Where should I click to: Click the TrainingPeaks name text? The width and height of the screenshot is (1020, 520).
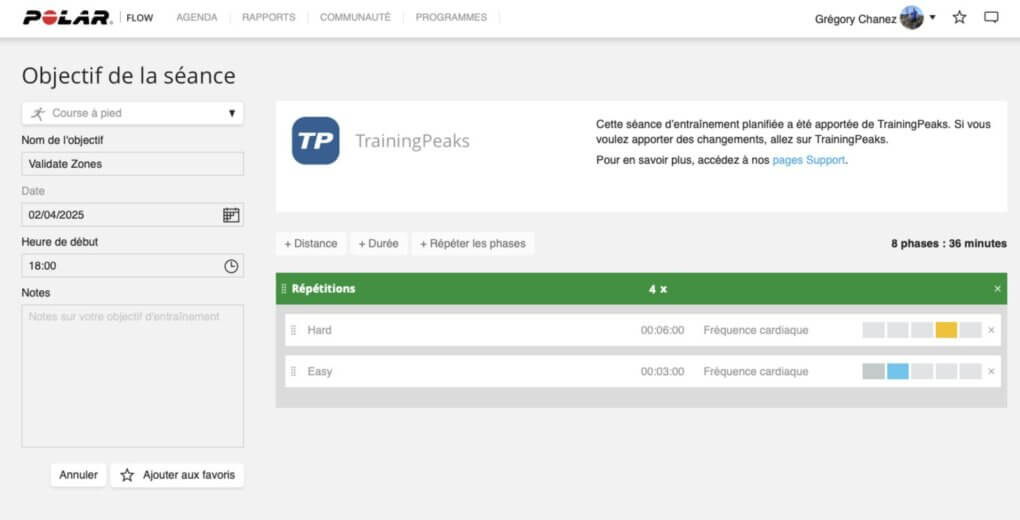(x=412, y=141)
